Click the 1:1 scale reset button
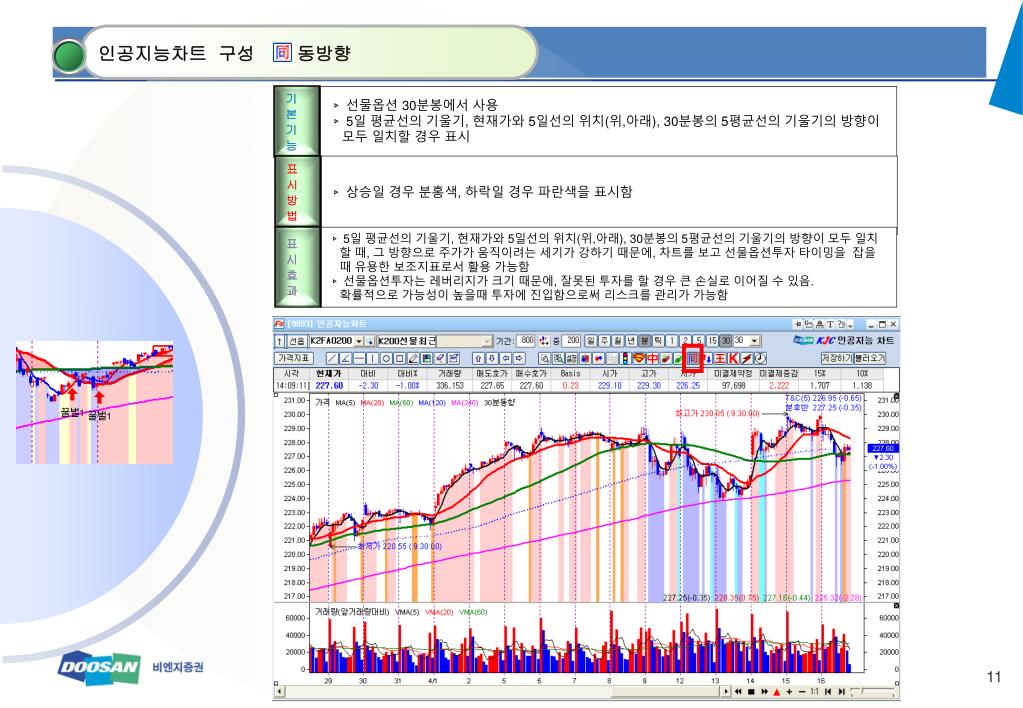Viewport: 1023px width, 708px height. point(815,692)
